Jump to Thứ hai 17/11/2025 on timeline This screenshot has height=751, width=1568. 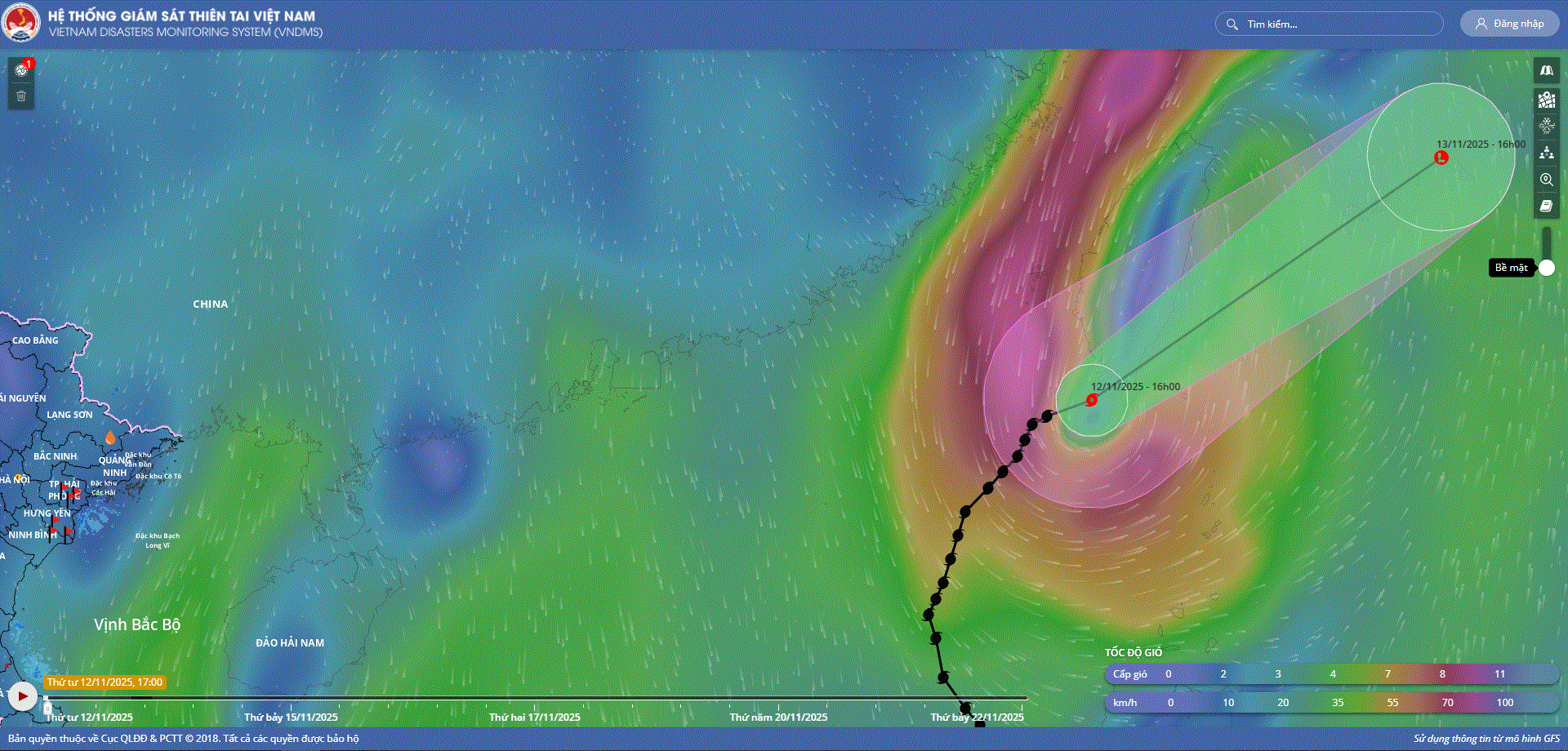click(x=535, y=717)
